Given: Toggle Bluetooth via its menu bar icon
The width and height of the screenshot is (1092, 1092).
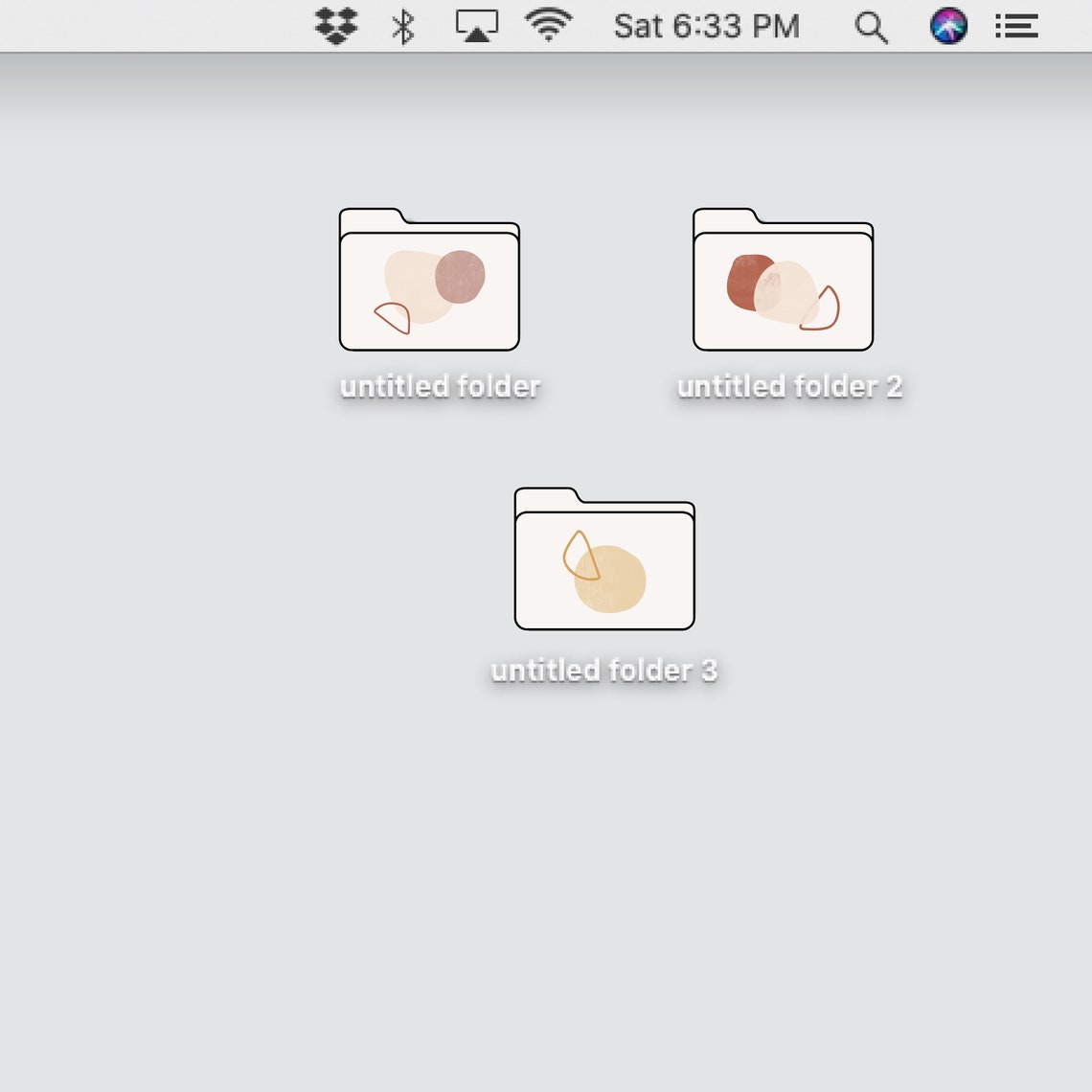Looking at the screenshot, I should [402, 26].
